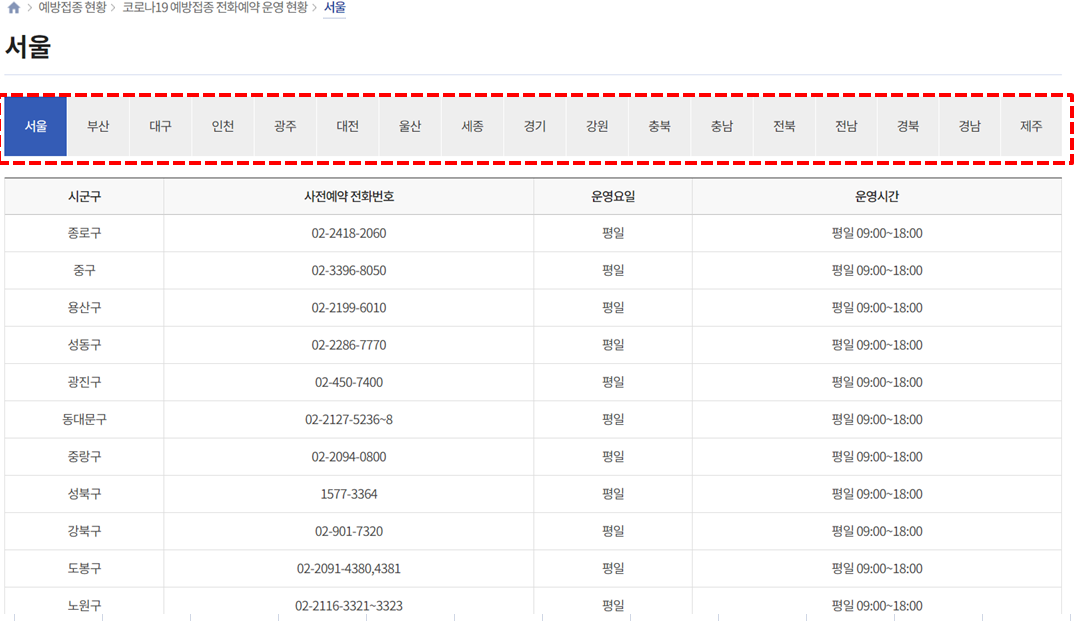This screenshot has height=621, width=1078.
Task: Click phone number 02-3396-8050
Action: tap(349, 270)
